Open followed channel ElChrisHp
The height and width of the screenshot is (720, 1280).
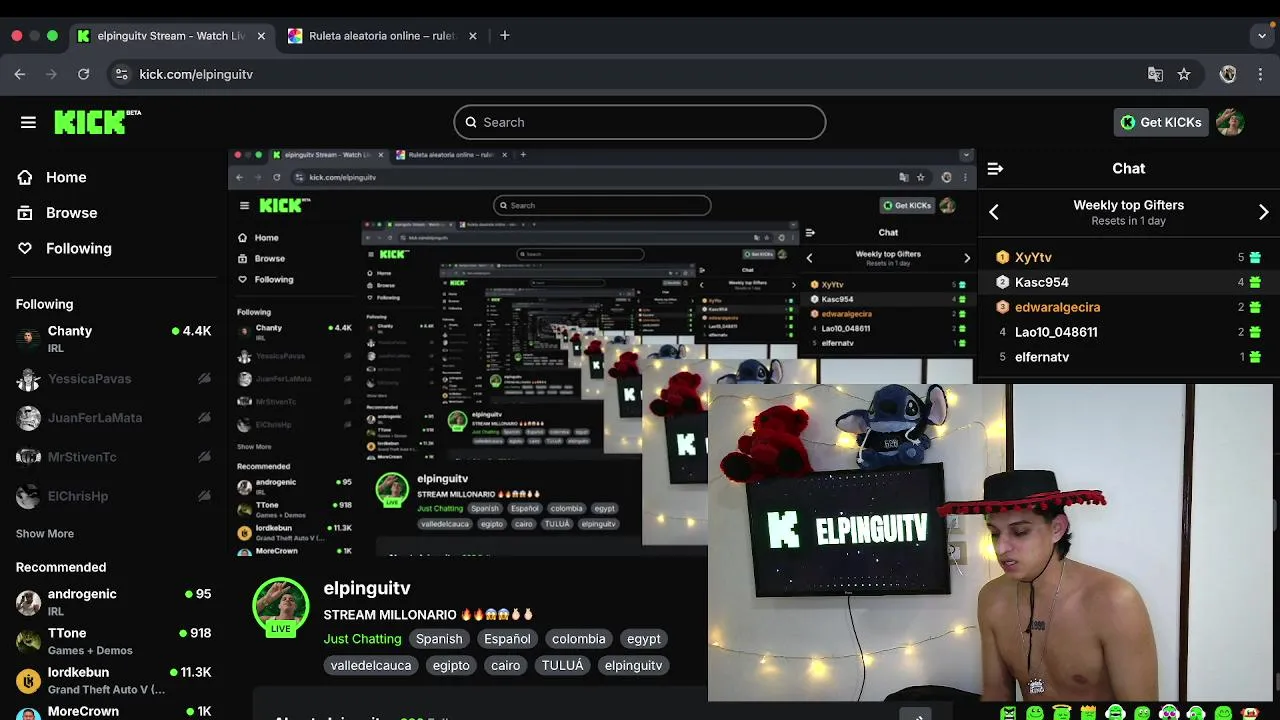[x=114, y=496]
